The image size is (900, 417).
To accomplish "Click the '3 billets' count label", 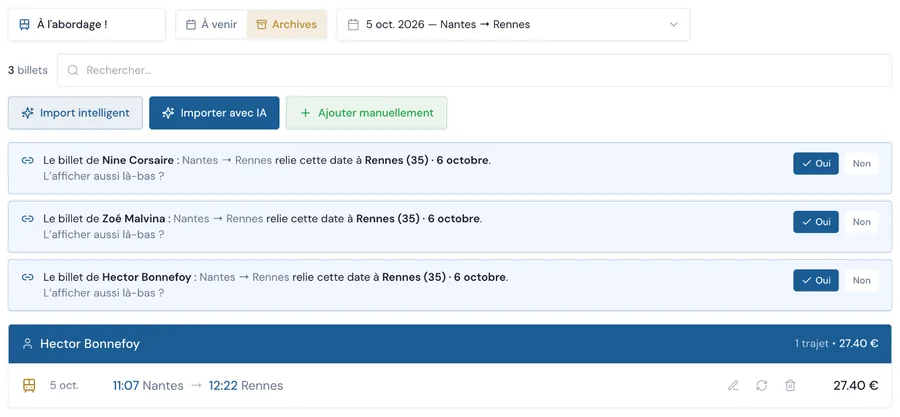I will click(28, 71).
